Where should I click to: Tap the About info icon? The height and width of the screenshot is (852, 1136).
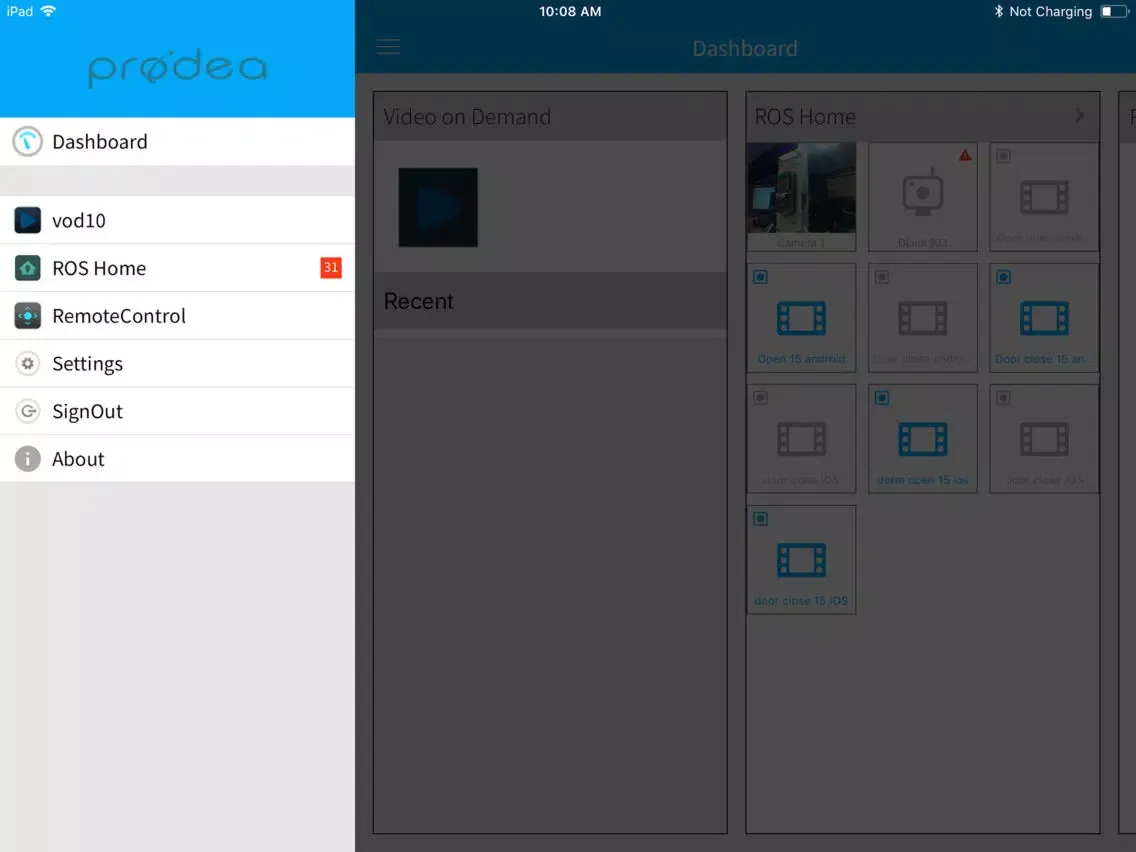(28, 459)
